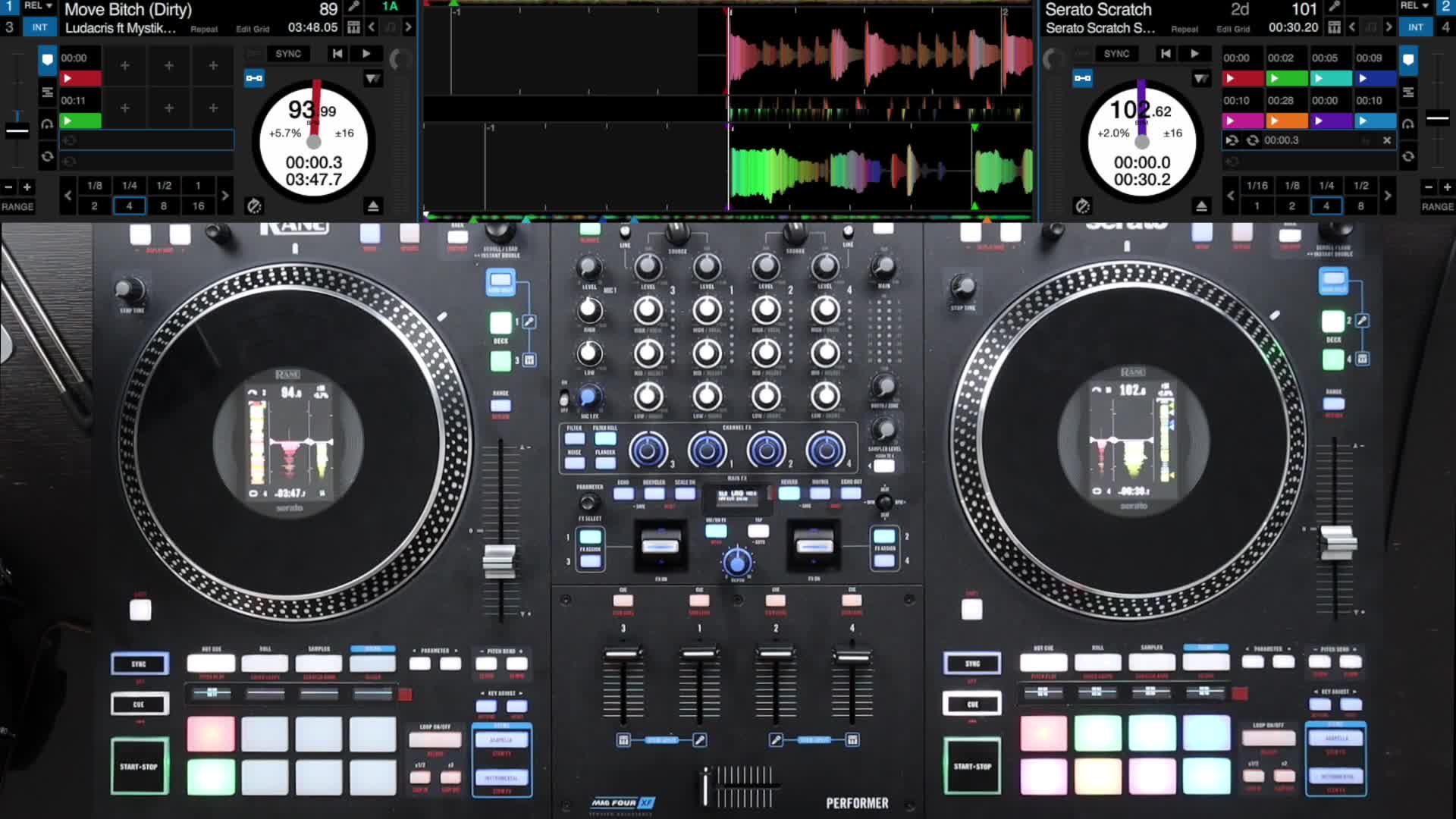This screenshot has width=1456, height=819.
Task: Click RANGE under the left pitch slider
Action: 17,206
